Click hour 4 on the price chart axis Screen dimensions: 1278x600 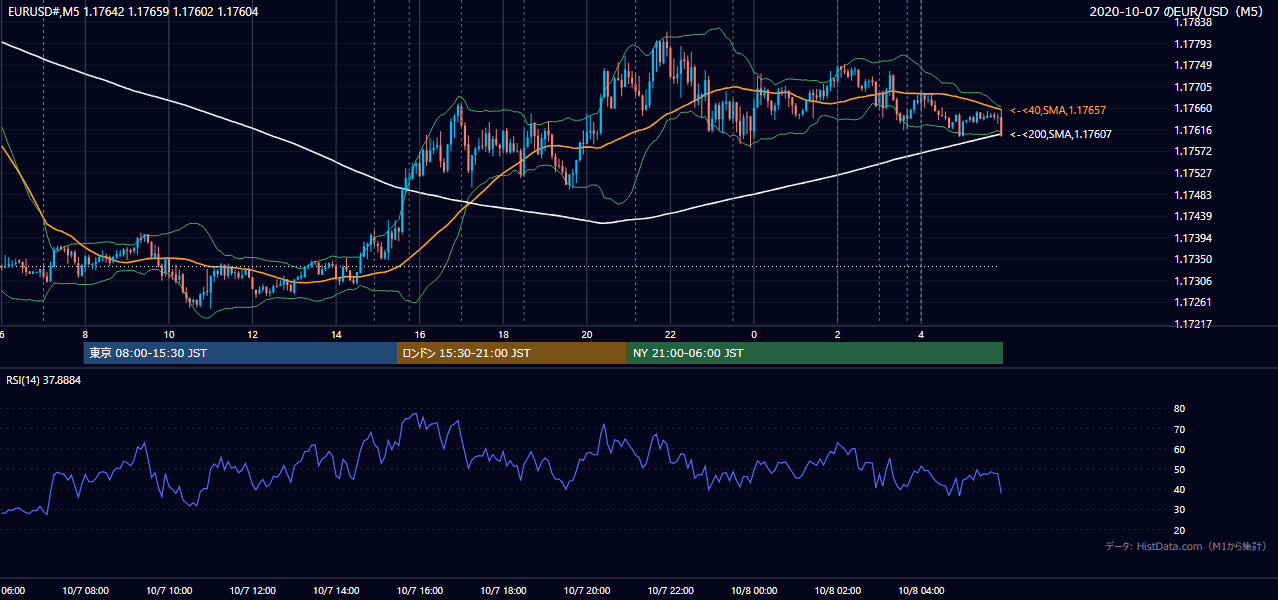pyautogui.click(x=921, y=334)
